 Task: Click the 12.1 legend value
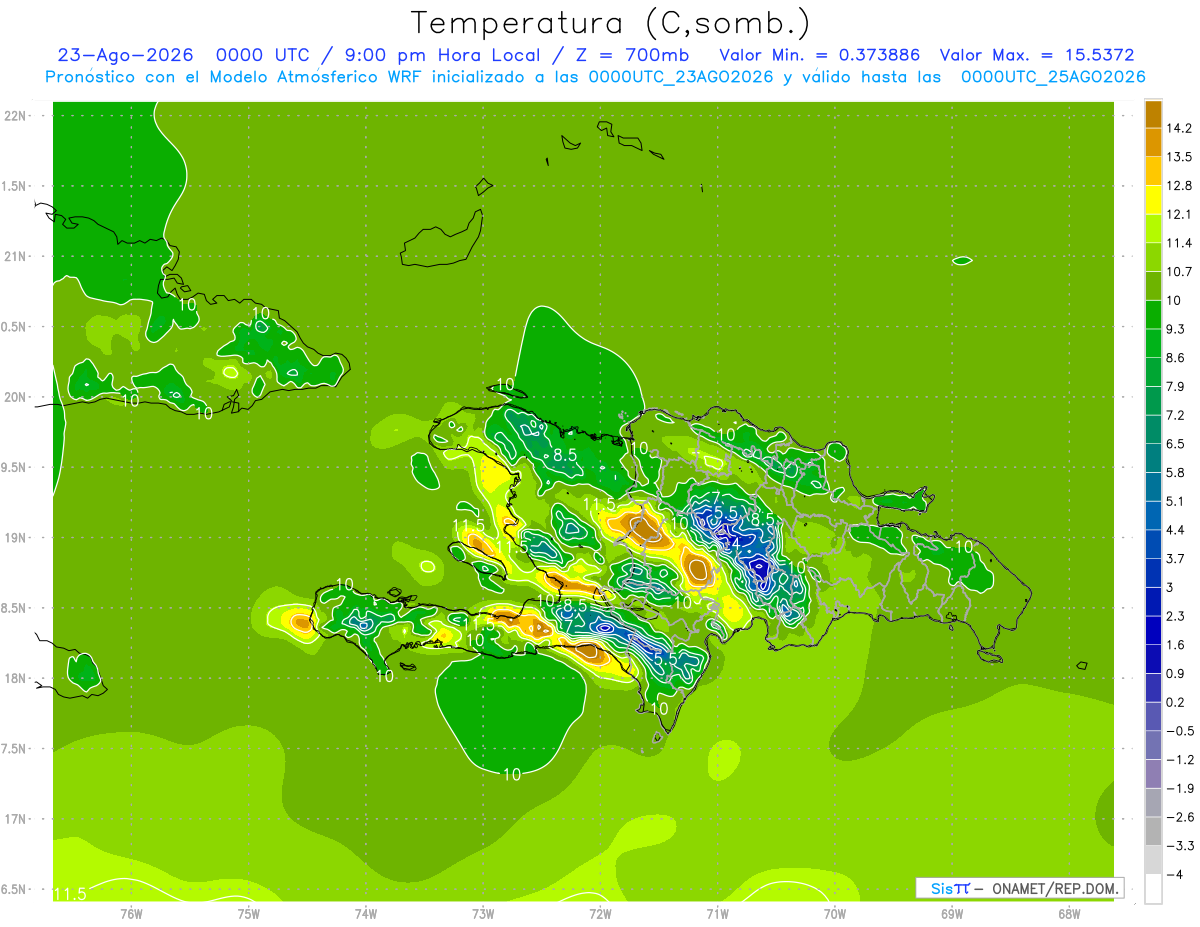(x=1178, y=214)
